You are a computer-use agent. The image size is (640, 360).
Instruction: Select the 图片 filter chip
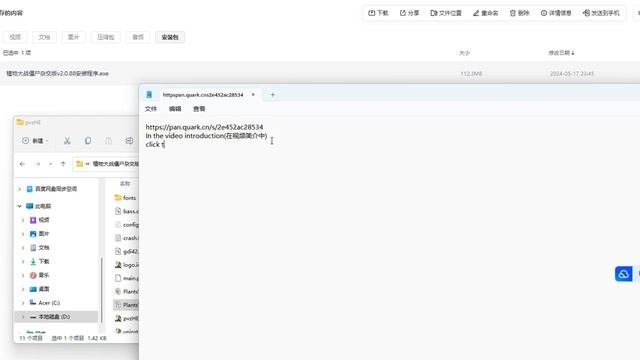pos(73,37)
